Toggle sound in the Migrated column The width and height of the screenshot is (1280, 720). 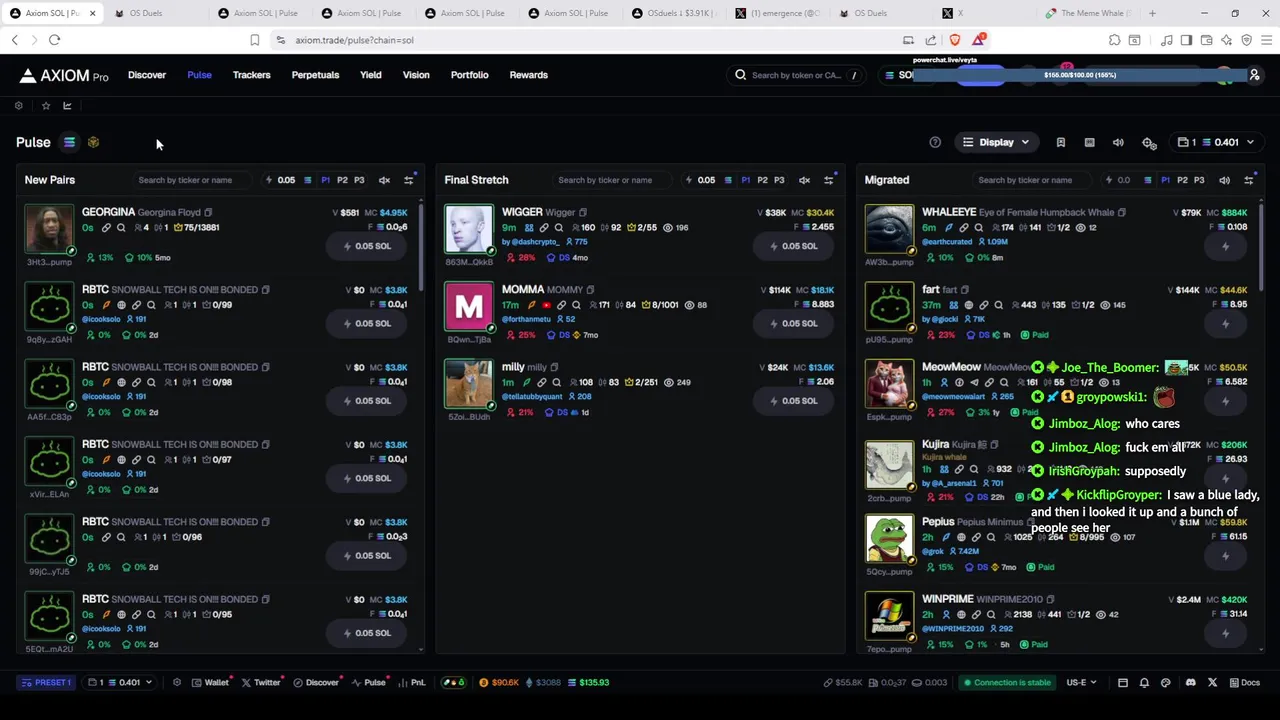(x=1224, y=180)
